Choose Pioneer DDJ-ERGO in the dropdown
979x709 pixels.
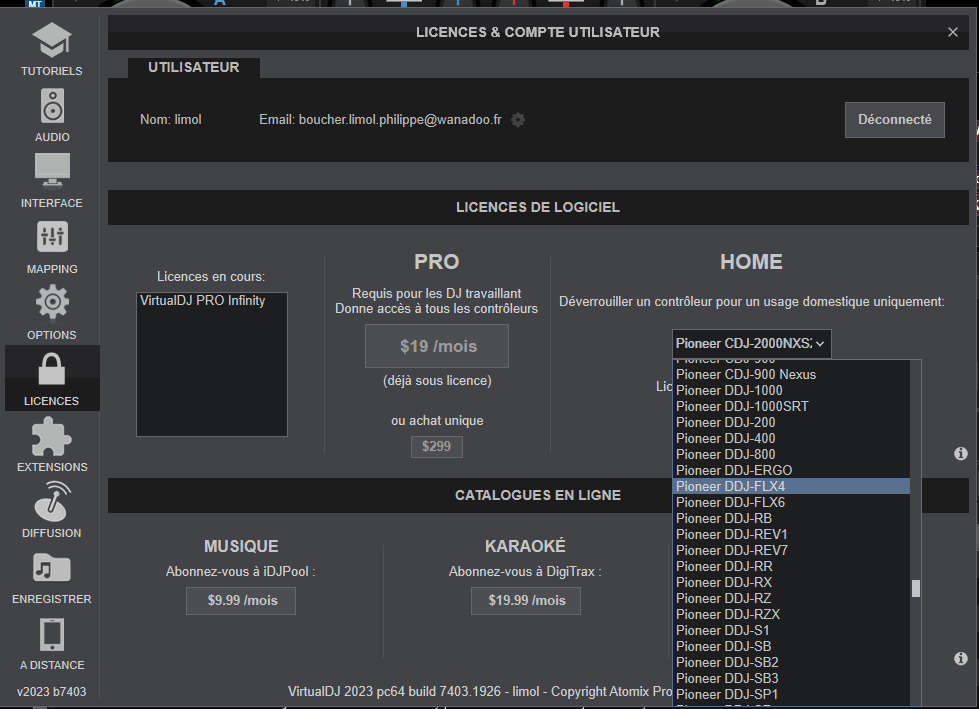pos(792,471)
